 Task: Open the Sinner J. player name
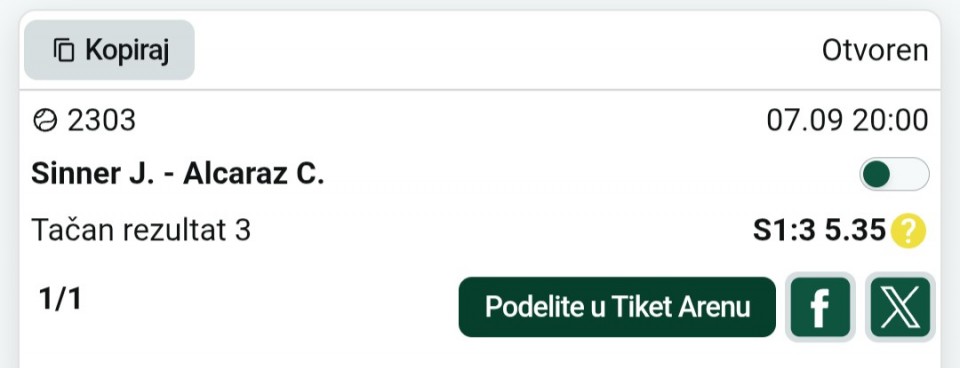93,174
